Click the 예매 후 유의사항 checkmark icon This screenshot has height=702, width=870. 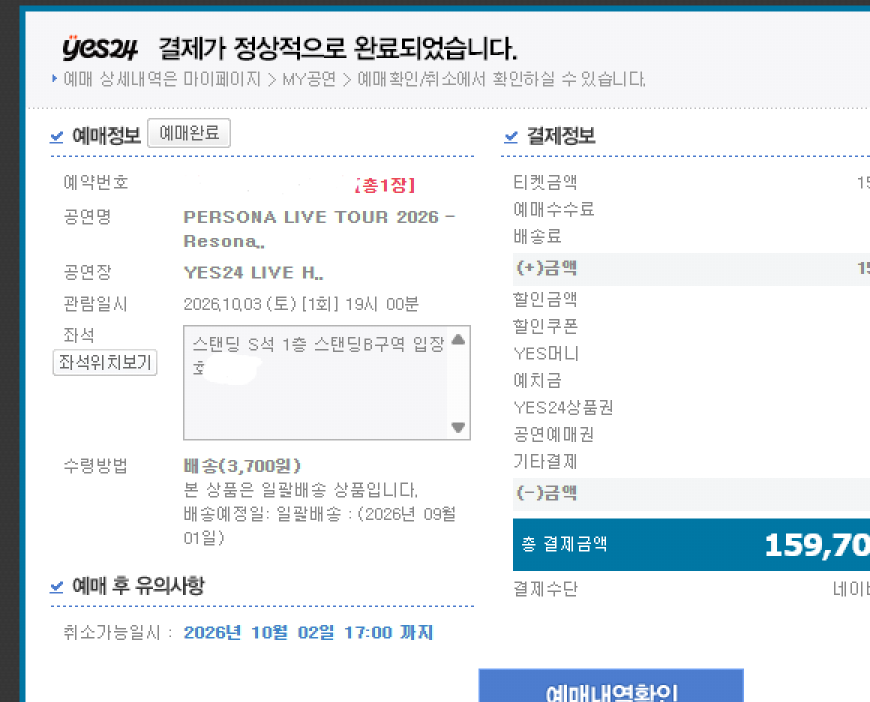57,586
